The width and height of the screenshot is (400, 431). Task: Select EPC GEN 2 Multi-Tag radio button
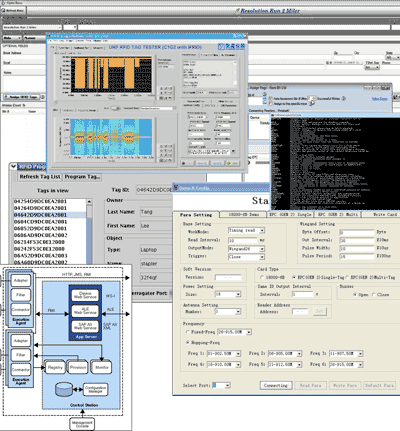point(347,277)
